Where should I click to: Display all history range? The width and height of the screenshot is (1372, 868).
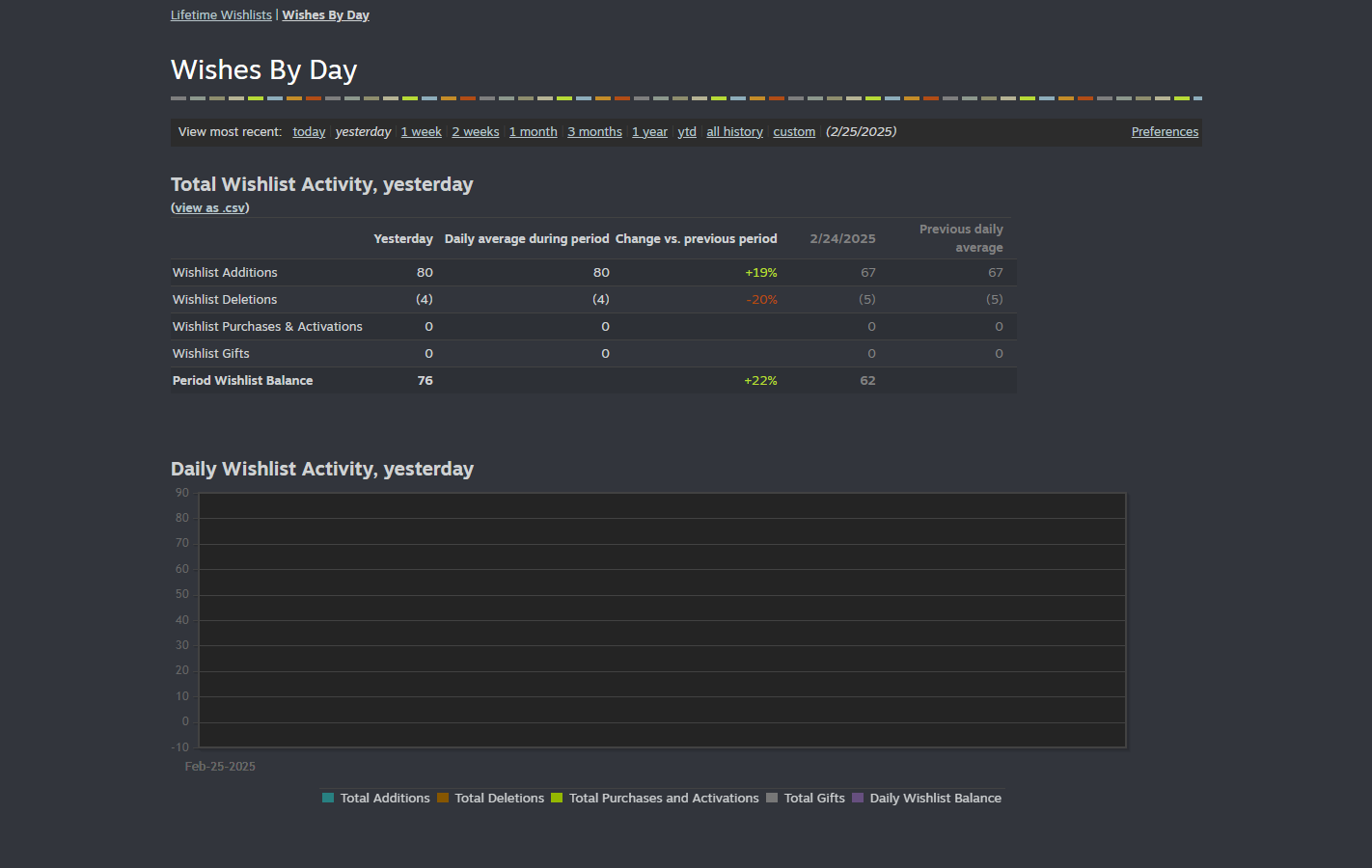(x=734, y=132)
